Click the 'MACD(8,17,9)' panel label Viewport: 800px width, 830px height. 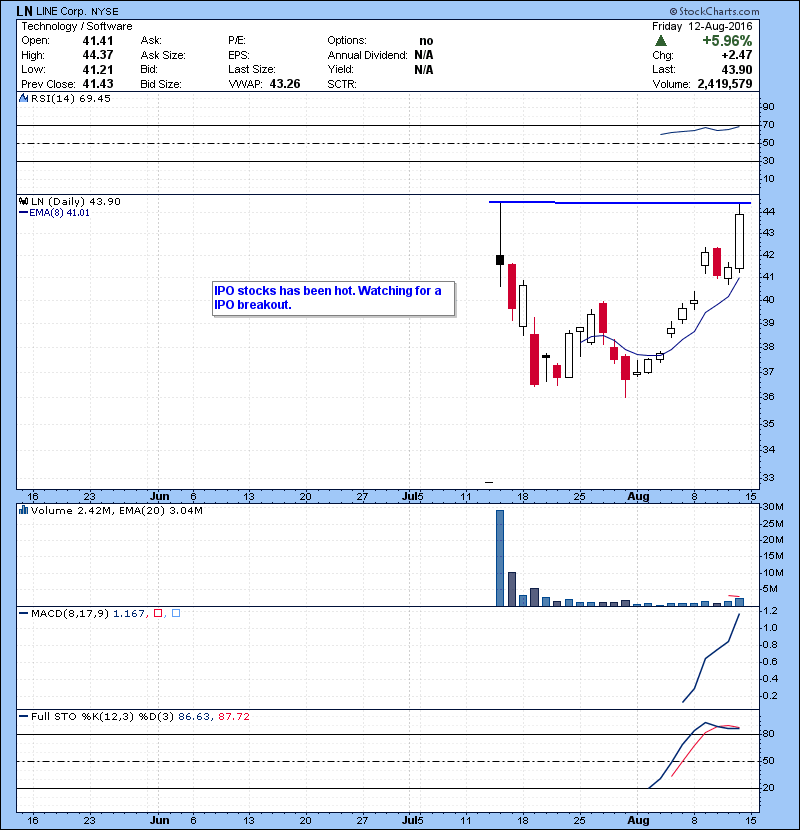pyautogui.click(x=70, y=613)
